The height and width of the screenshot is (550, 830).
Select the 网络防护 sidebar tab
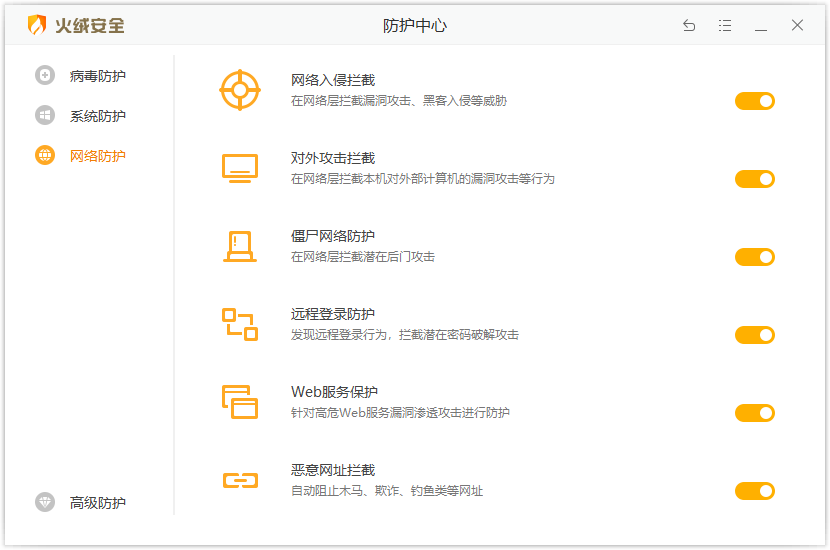click(x=97, y=156)
